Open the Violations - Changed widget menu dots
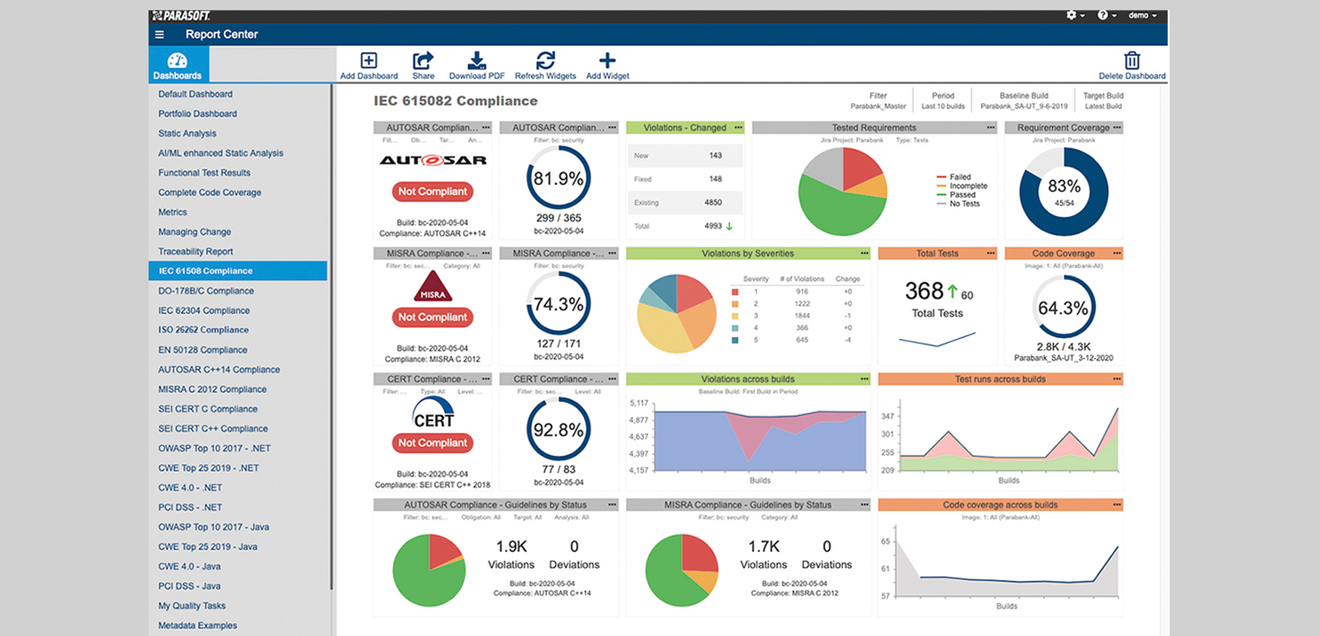This screenshot has width=1320, height=636. click(x=738, y=128)
